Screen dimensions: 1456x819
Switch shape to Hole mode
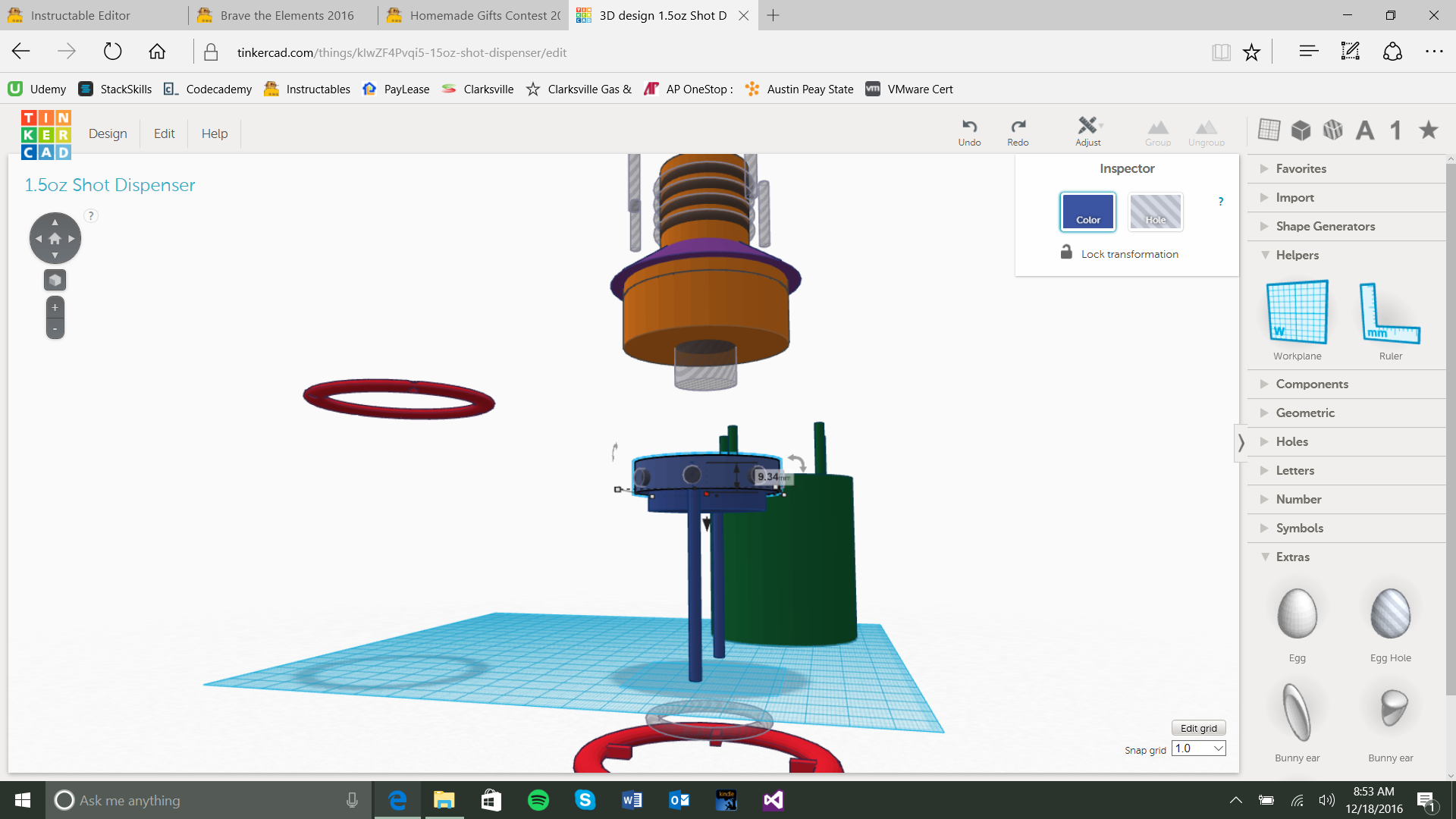pos(1155,212)
